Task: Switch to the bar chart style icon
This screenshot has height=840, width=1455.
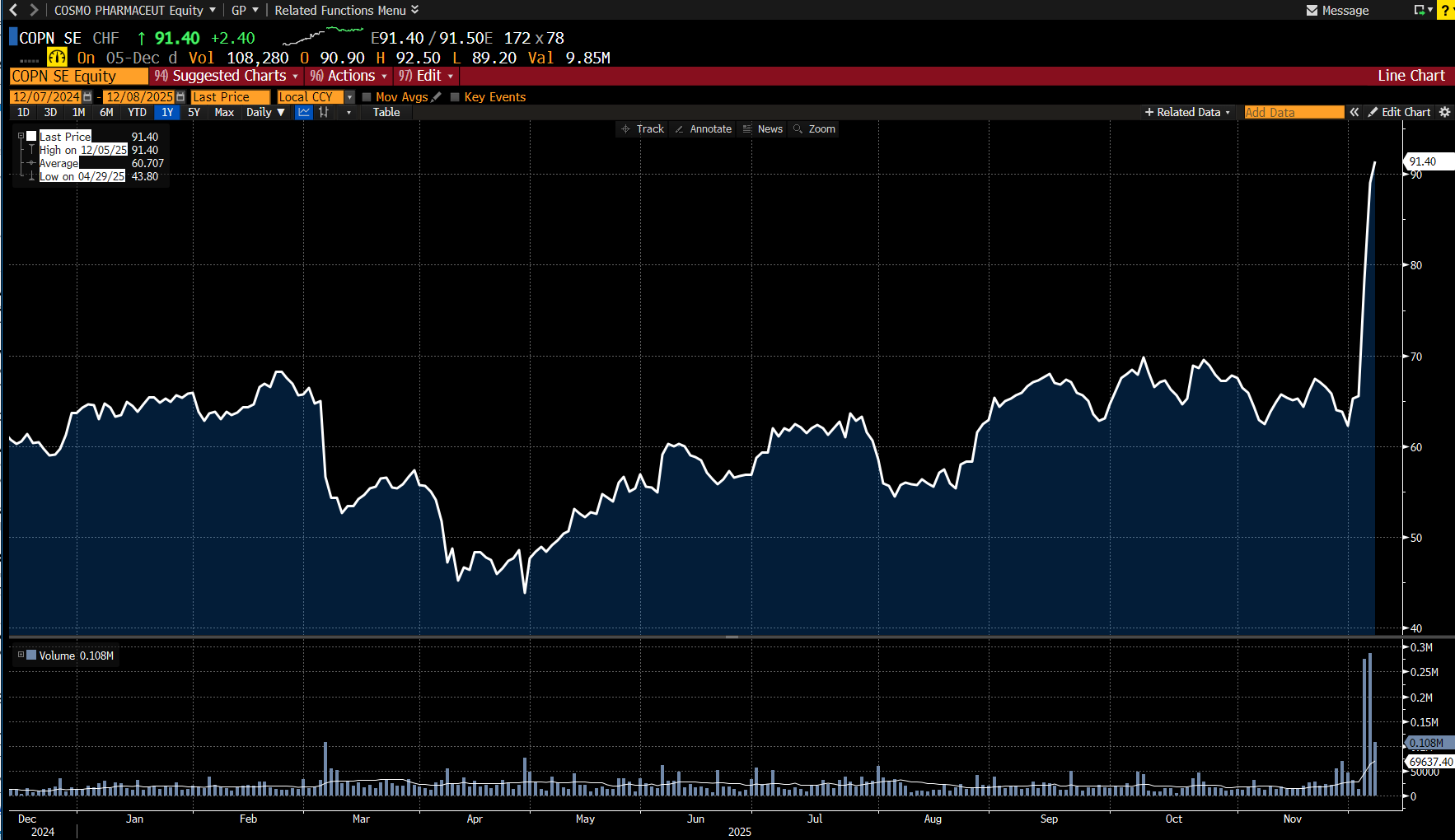Action: (x=324, y=112)
